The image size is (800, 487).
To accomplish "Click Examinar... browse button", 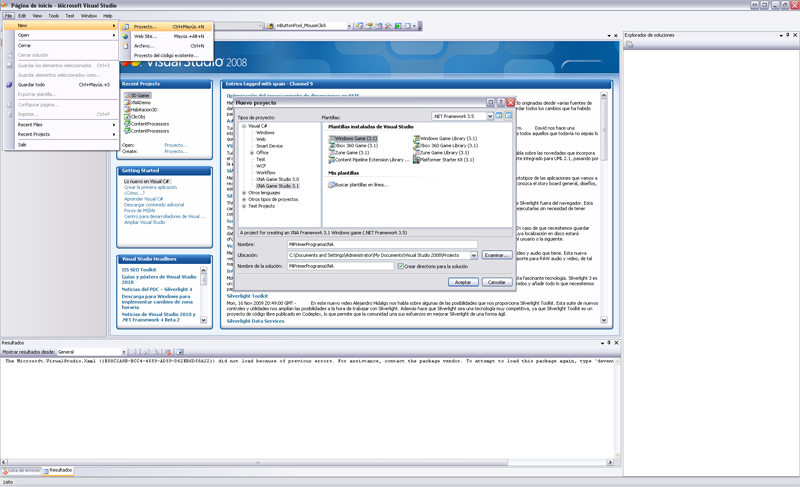I will 496,255.
